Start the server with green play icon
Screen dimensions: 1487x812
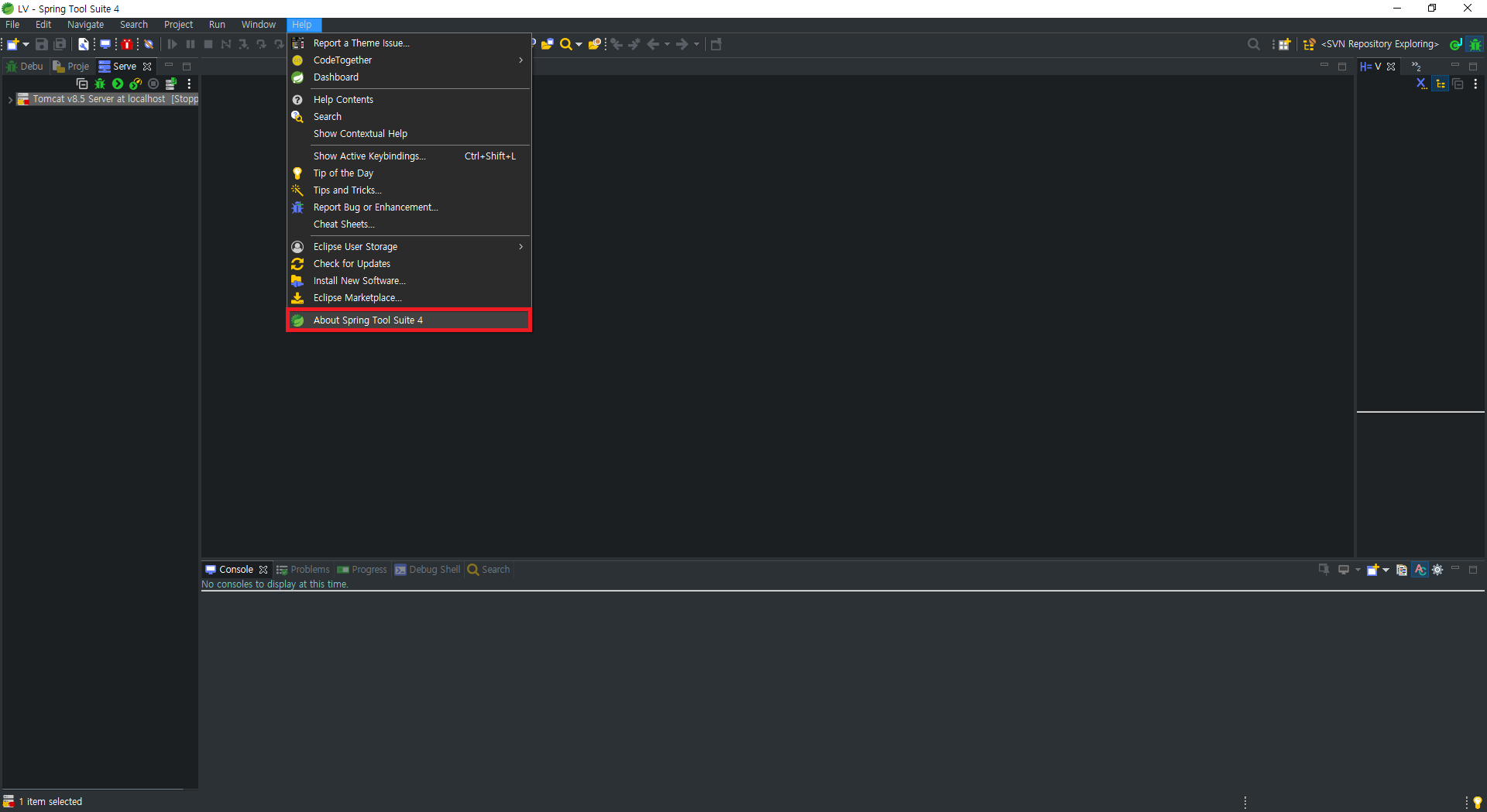pyautogui.click(x=118, y=84)
